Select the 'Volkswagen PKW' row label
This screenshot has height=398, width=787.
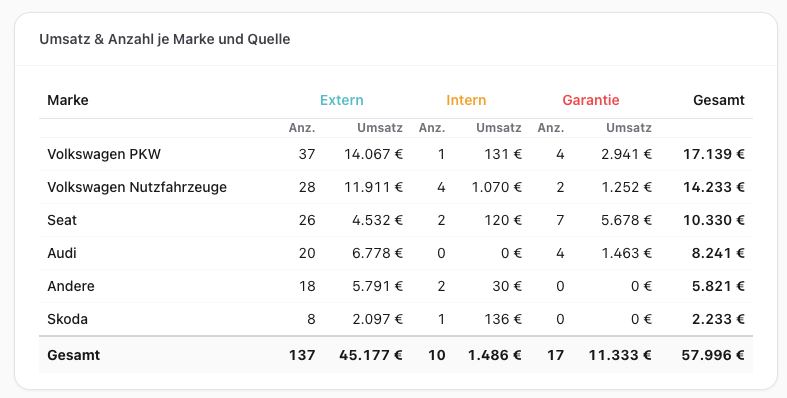pyautogui.click(x=104, y=154)
